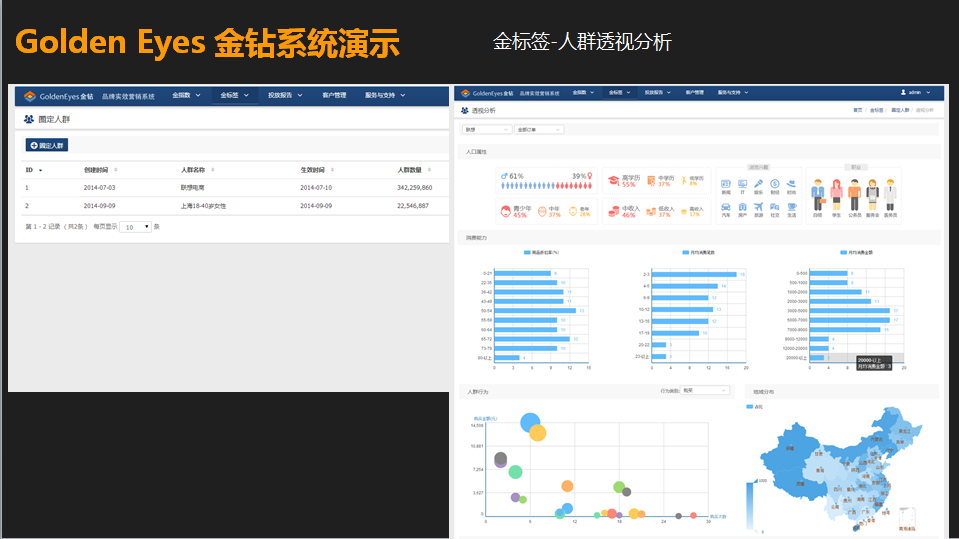Click the 新疆 region on the map

(790, 448)
